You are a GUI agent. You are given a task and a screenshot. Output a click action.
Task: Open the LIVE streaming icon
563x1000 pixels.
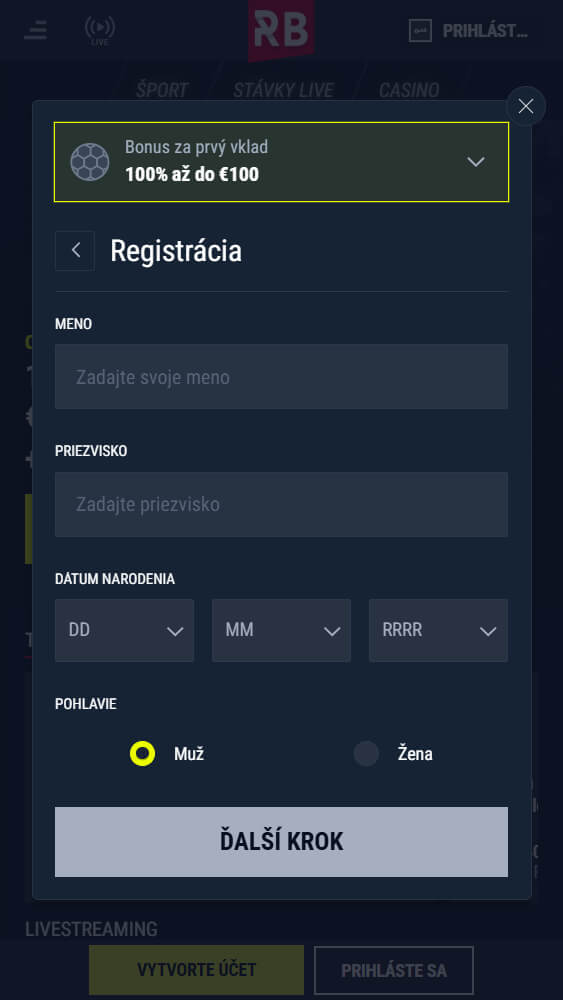pyautogui.click(x=100, y=31)
